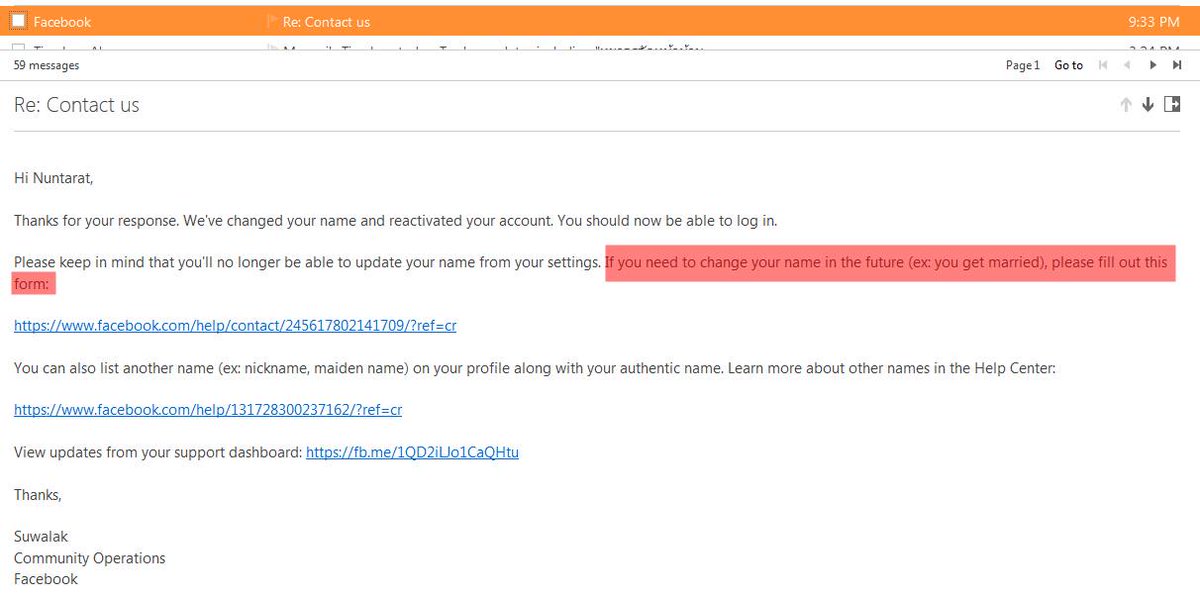Click the Page 1 indicator
Image resolution: width=1200 pixels, height=598 pixels.
tap(1022, 65)
